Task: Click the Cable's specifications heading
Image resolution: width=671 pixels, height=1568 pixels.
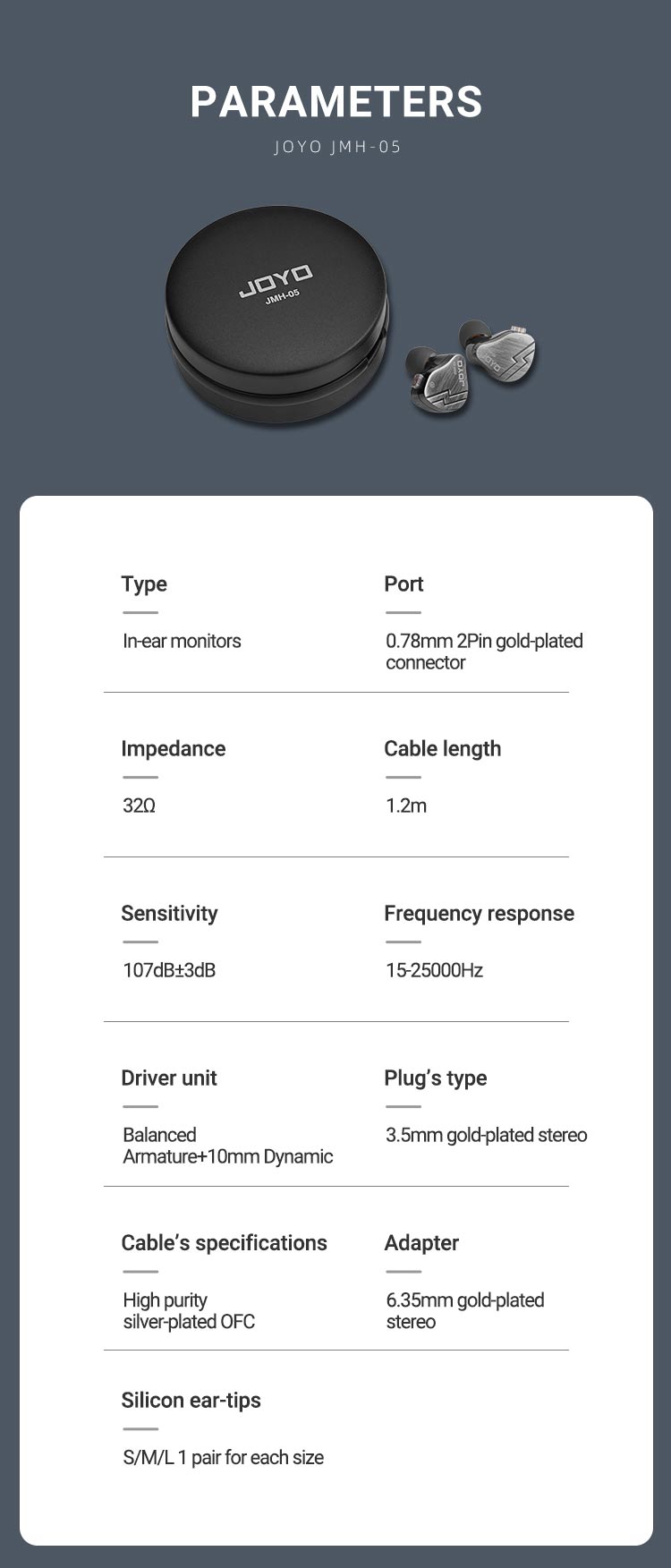Action: pos(224,1243)
